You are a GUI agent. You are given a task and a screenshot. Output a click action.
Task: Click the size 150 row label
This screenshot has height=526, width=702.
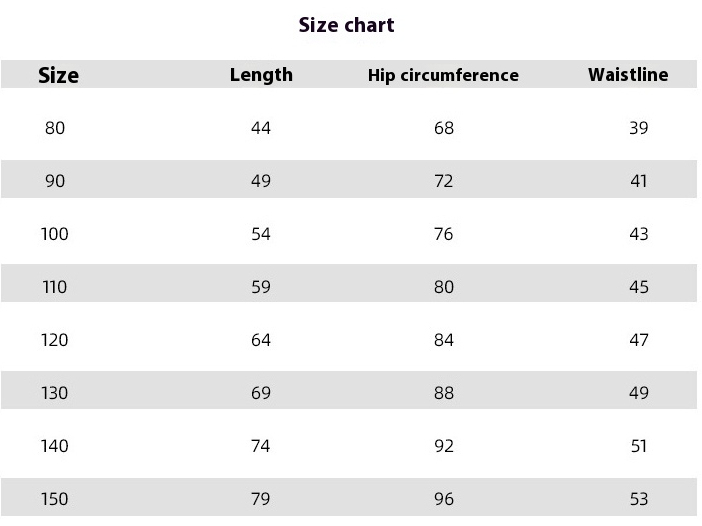coord(55,499)
